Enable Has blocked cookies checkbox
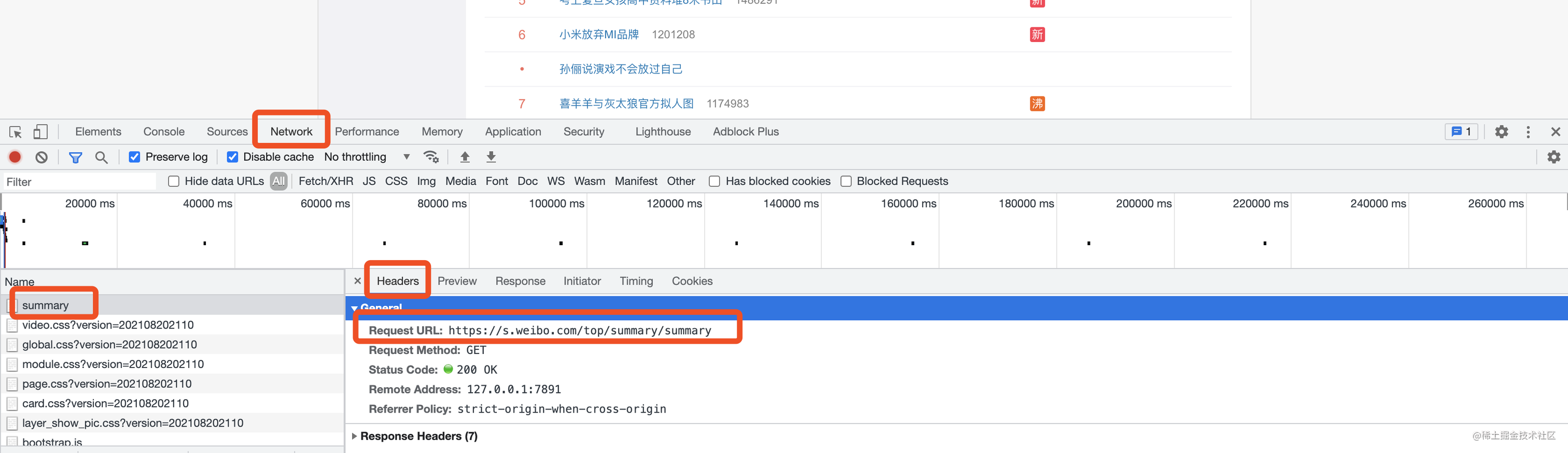The height and width of the screenshot is (453, 1568). [x=715, y=181]
